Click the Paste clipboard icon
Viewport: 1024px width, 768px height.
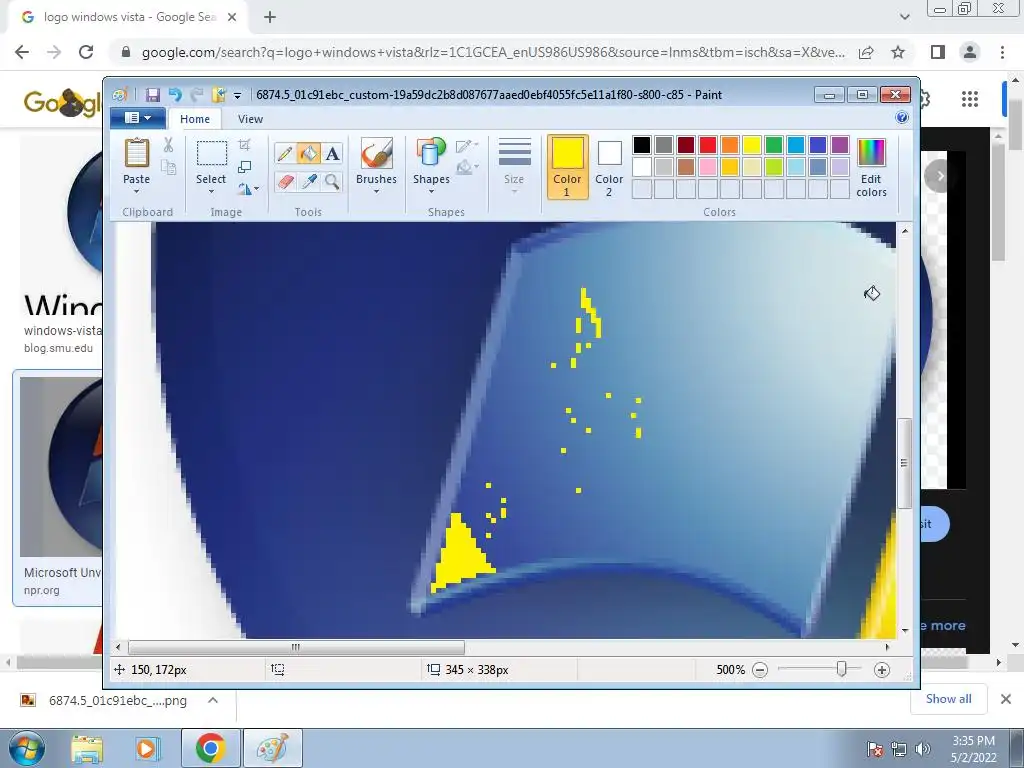point(136,153)
